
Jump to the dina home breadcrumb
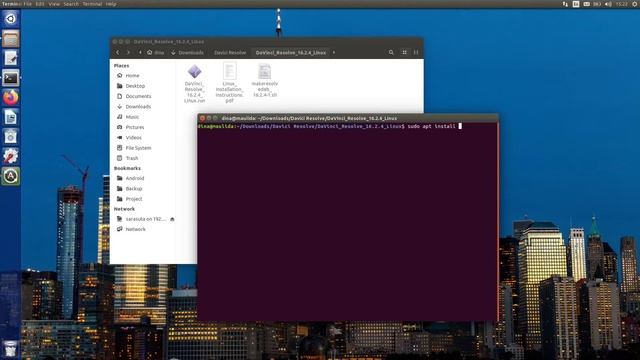155,53
